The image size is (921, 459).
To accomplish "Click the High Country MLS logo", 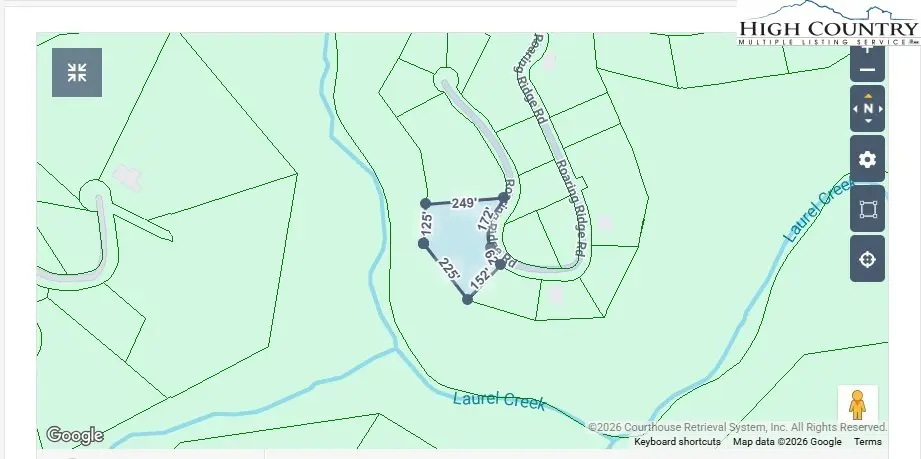I will click(828, 25).
